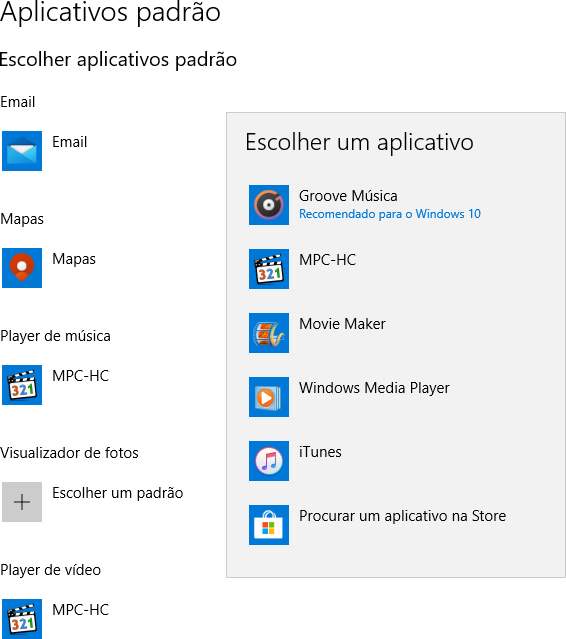The width and height of the screenshot is (566, 639).
Task: Click "Procurar um aplicativo na Store"
Action: pyautogui.click(x=403, y=516)
